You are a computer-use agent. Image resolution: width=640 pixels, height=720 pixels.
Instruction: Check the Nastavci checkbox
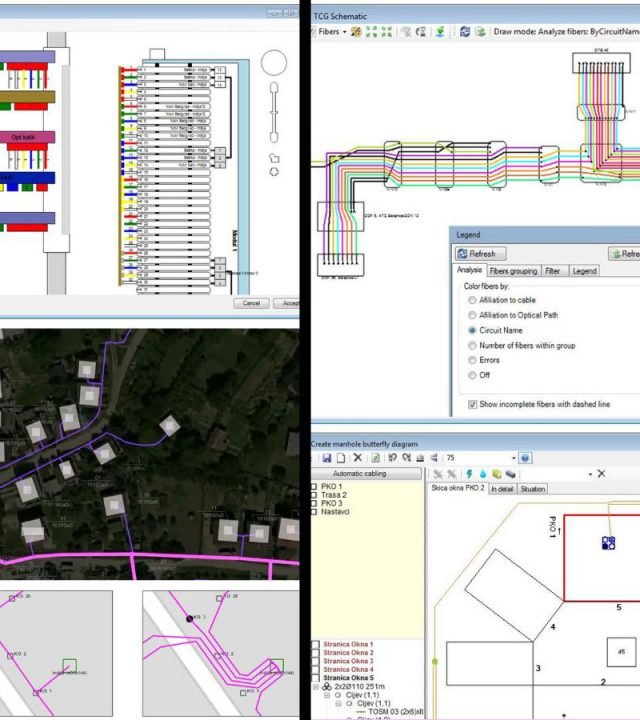[x=314, y=512]
